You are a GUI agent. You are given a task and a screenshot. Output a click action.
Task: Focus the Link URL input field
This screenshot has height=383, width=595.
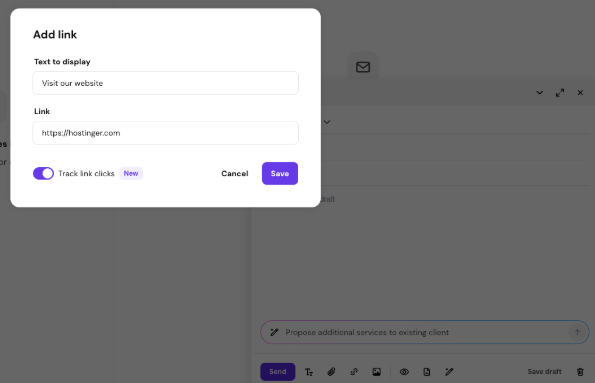tap(165, 133)
